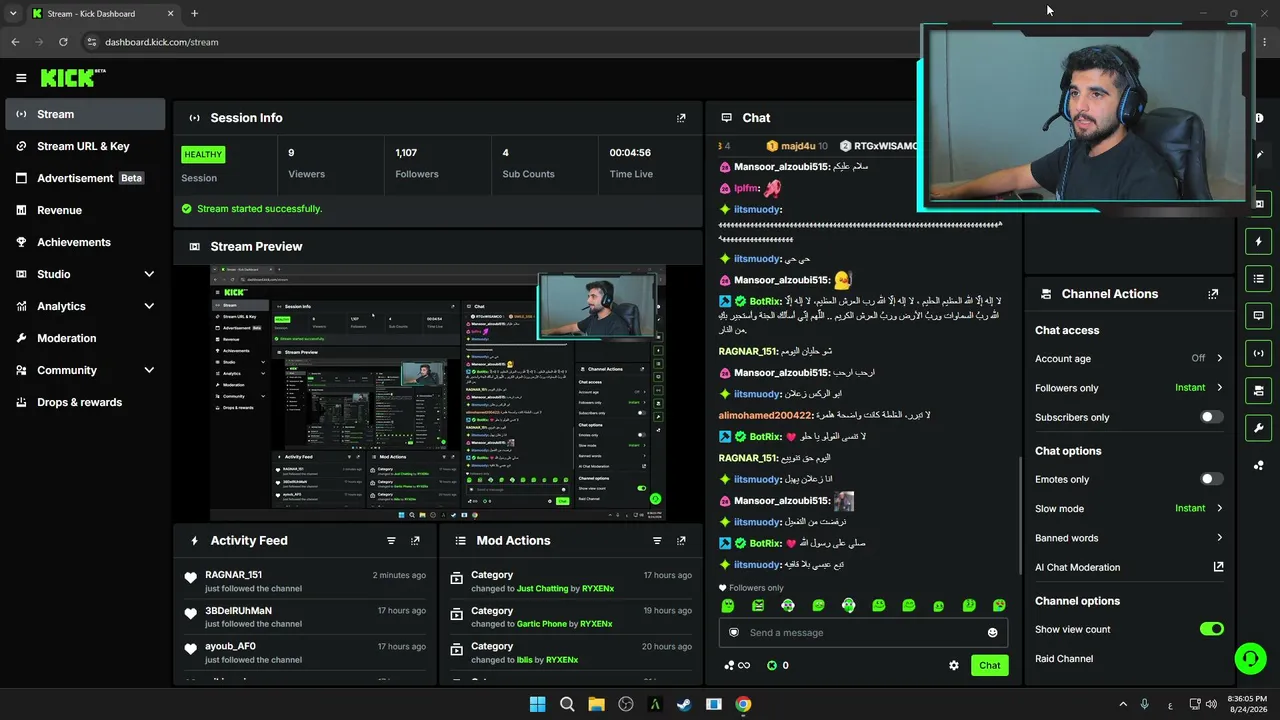This screenshot has width=1280, height=720.
Task: Pop out the Activity Feed panel
Action: point(415,541)
